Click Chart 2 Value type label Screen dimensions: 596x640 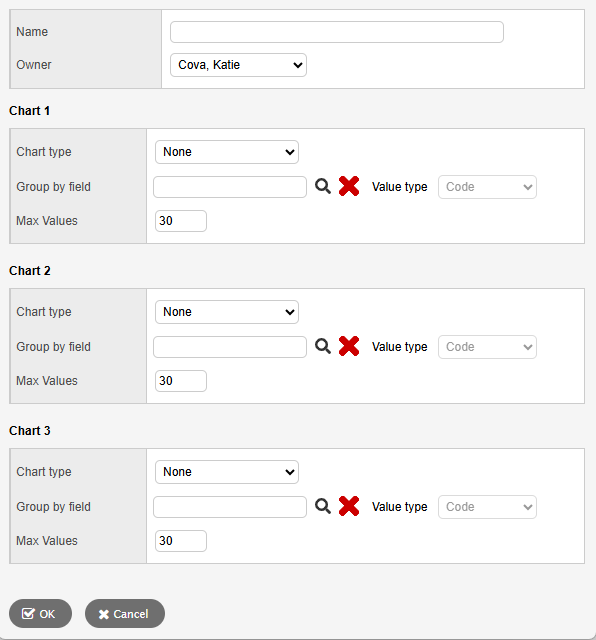[x=400, y=347]
